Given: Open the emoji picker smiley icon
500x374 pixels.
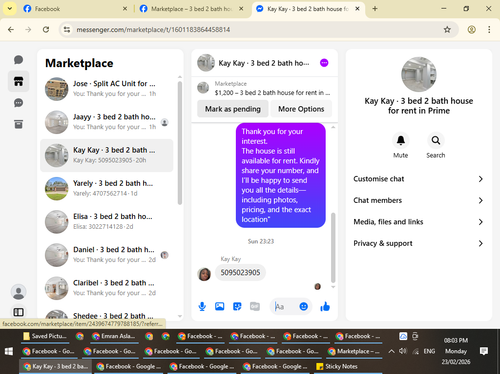Looking at the screenshot, I should [303, 306].
